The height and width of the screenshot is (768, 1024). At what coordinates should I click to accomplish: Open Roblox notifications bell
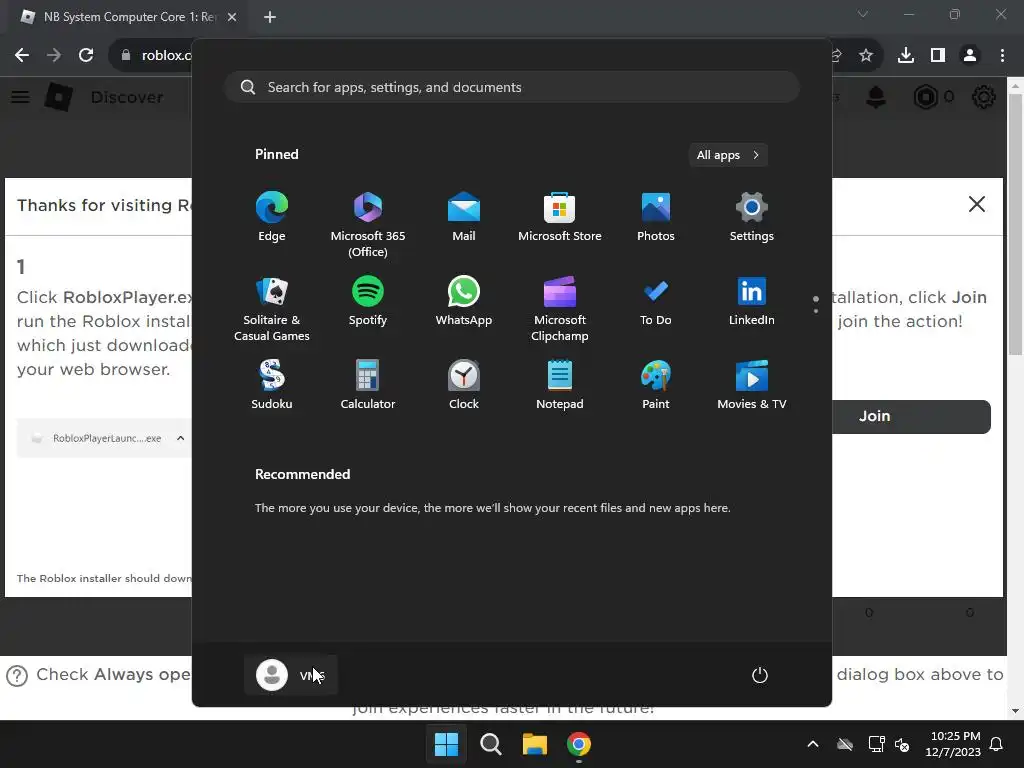tap(876, 97)
